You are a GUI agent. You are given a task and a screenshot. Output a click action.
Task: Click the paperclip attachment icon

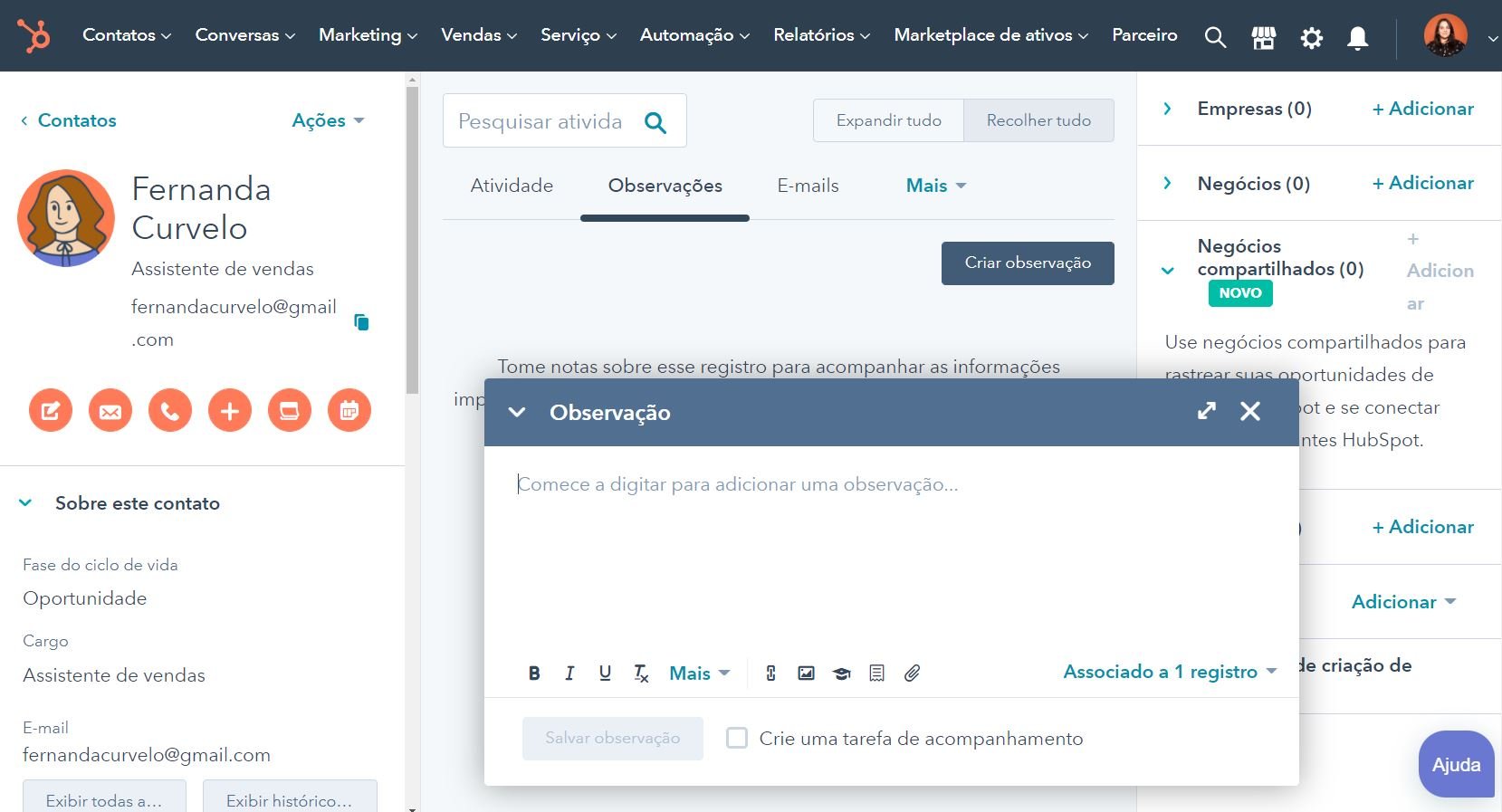coord(912,673)
